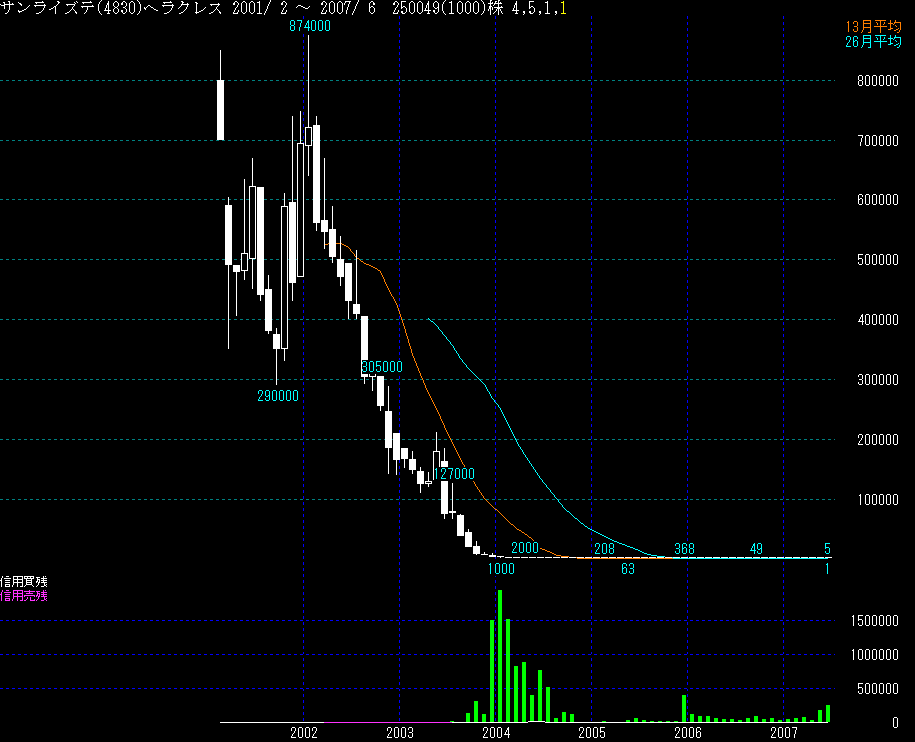Jump to the 2004 year marker
Image resolution: width=915 pixels, height=742 pixels.
496,732
